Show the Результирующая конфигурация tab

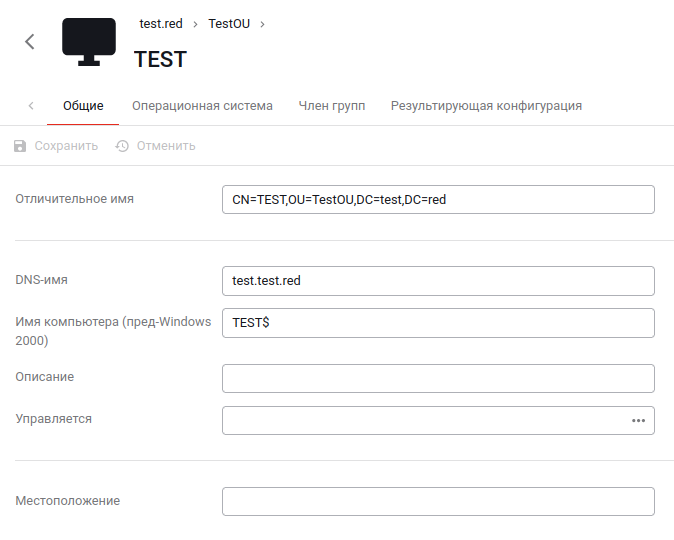(x=486, y=106)
